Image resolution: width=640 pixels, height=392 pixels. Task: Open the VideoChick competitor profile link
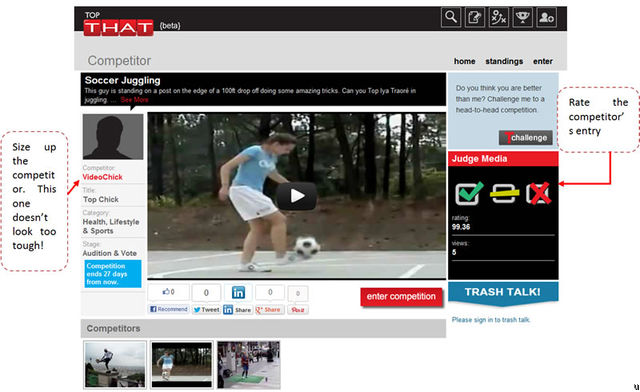click(102, 177)
